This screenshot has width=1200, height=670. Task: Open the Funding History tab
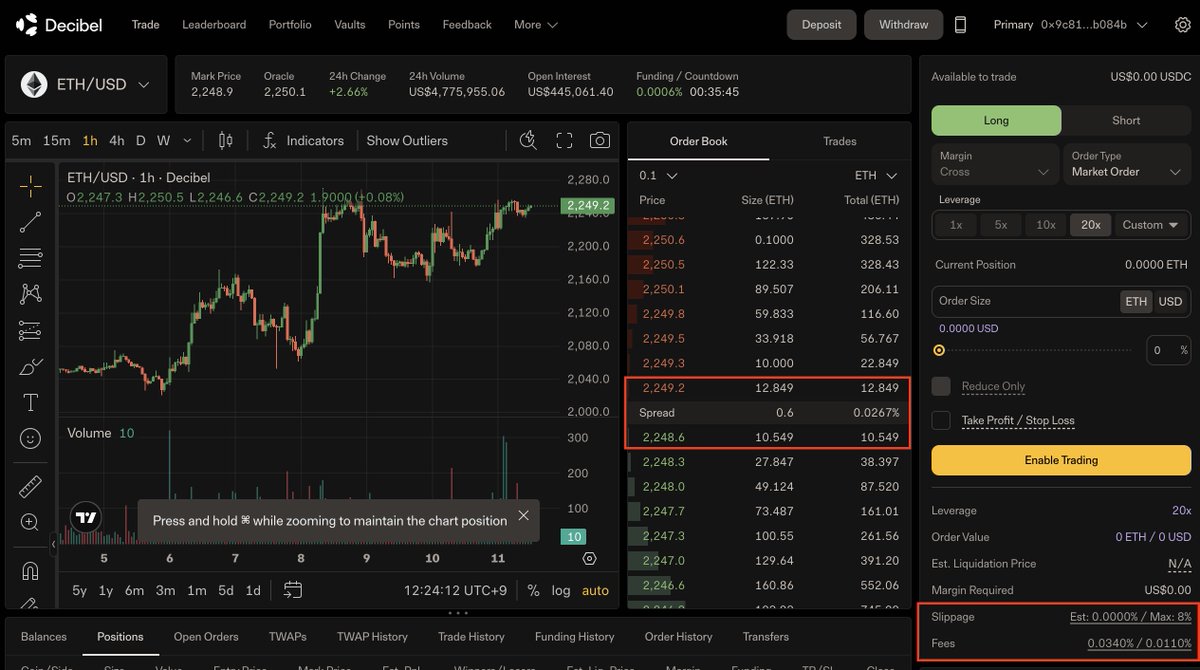pyautogui.click(x=575, y=636)
